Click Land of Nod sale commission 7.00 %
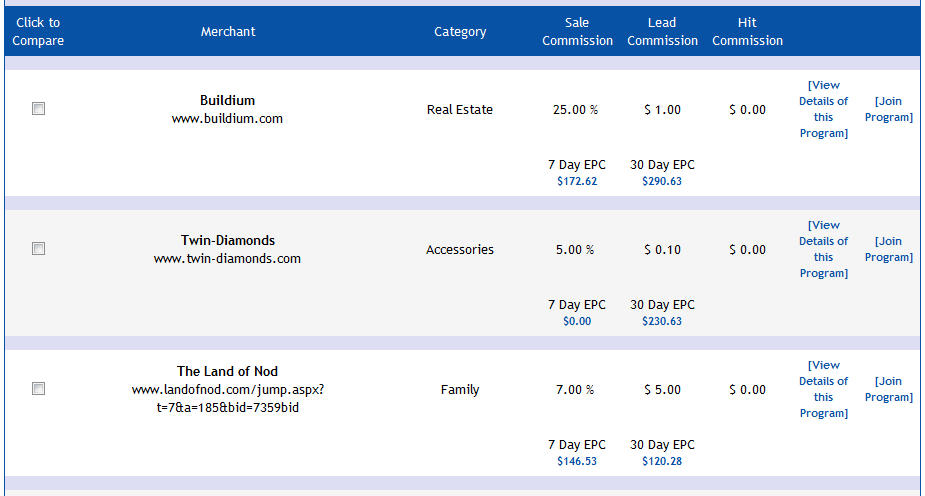Viewport: 925px width, 496px height. coord(575,390)
